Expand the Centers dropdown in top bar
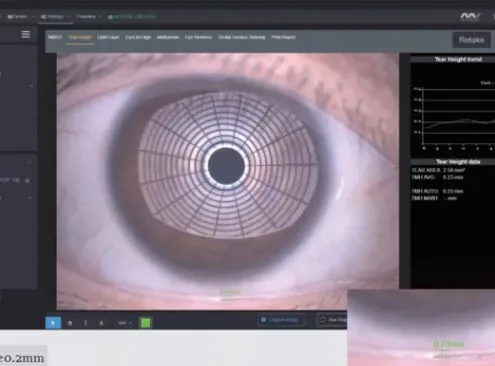Screen dimensions: 495x366 coord(20,16)
